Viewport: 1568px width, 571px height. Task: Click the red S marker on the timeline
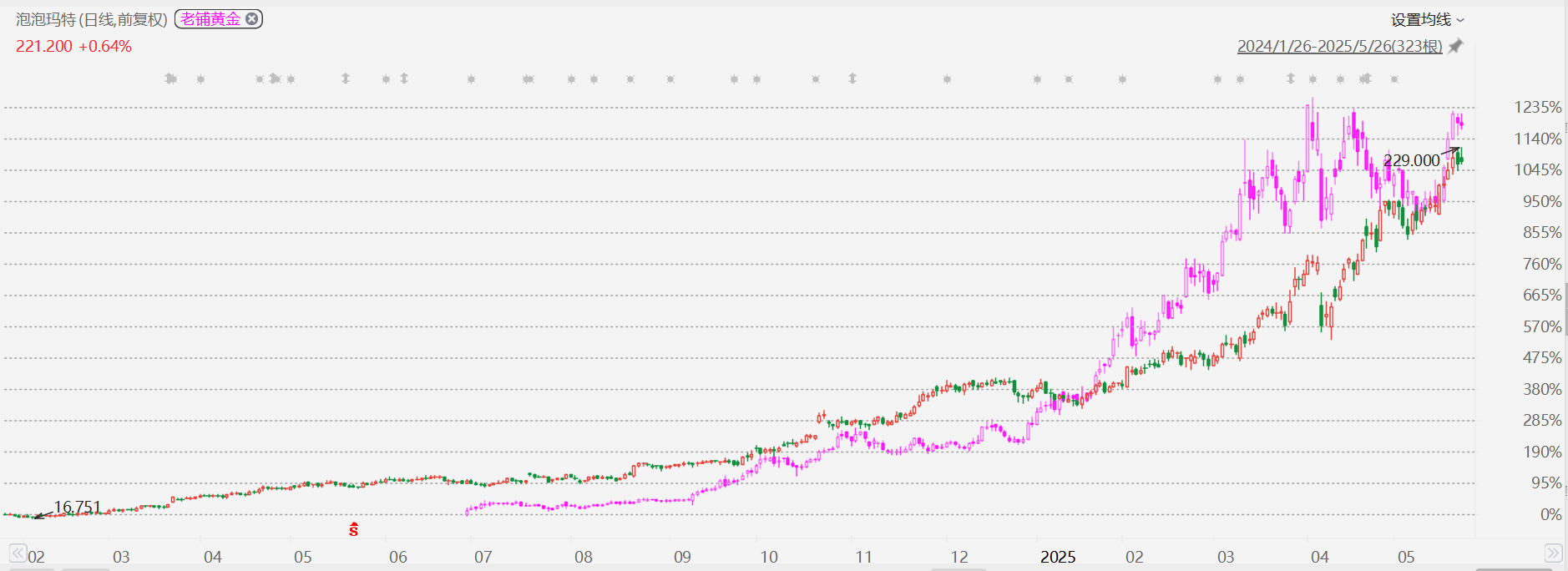point(354,529)
